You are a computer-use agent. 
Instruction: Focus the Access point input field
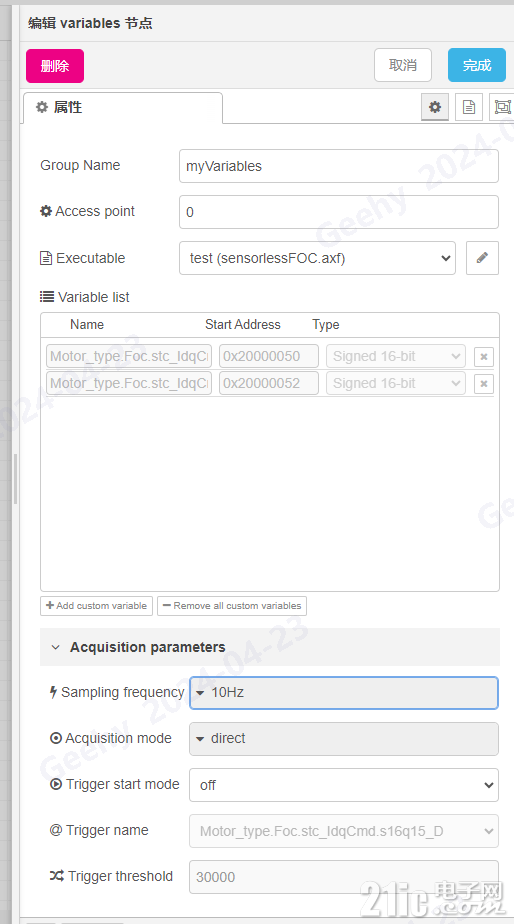click(338, 212)
